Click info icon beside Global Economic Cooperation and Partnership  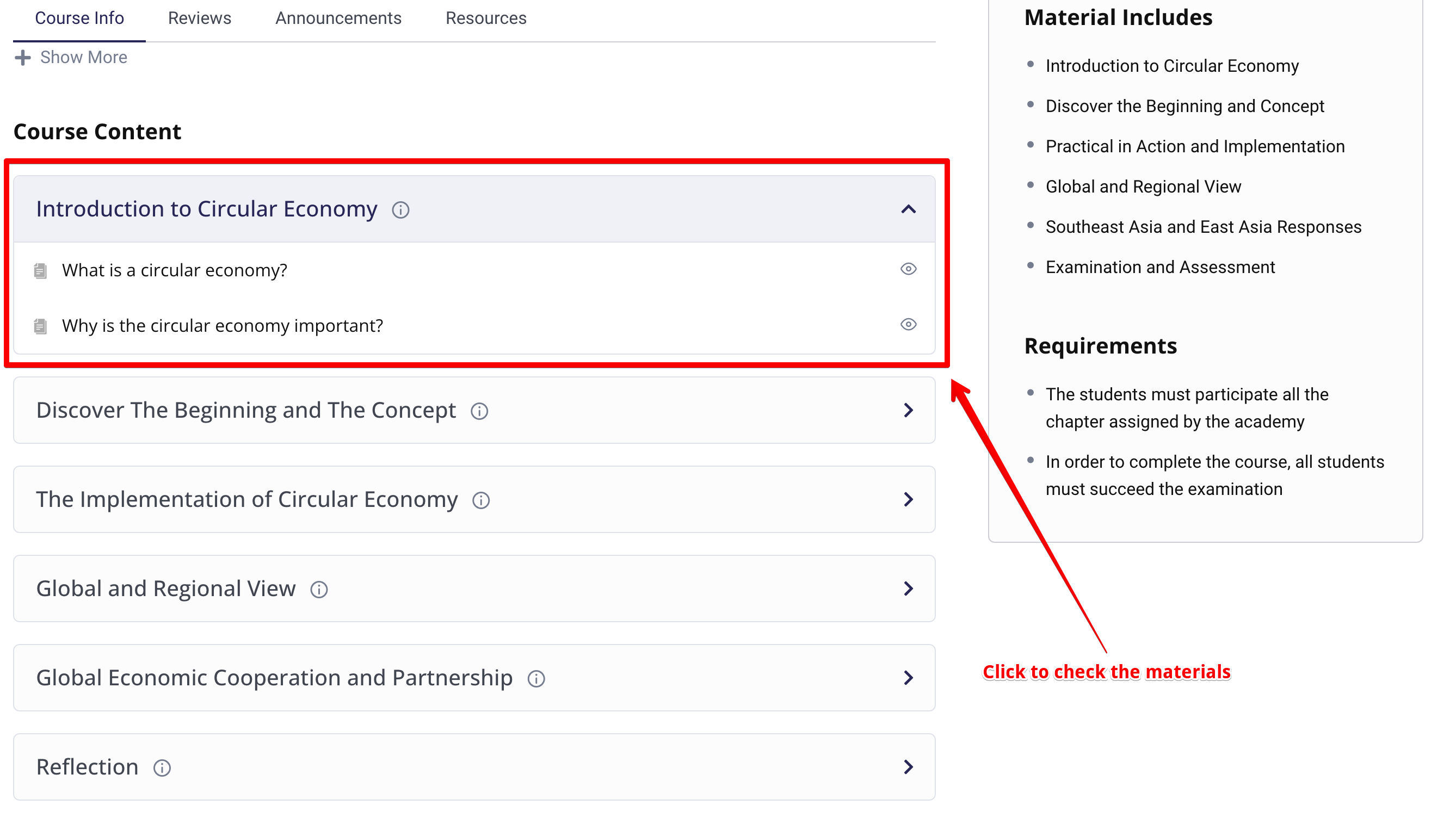[x=536, y=678]
